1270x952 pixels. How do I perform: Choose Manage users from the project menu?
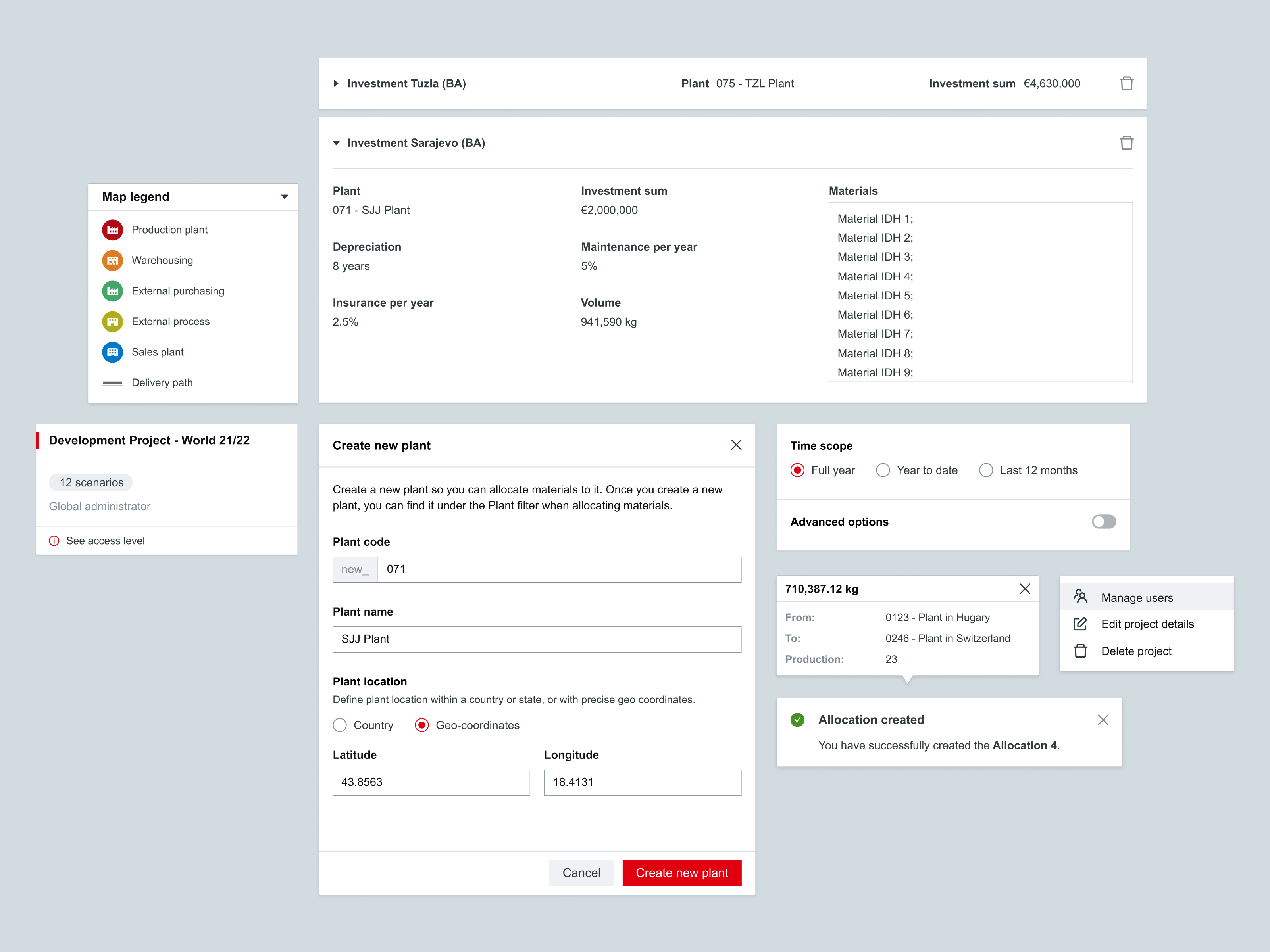tap(1137, 597)
